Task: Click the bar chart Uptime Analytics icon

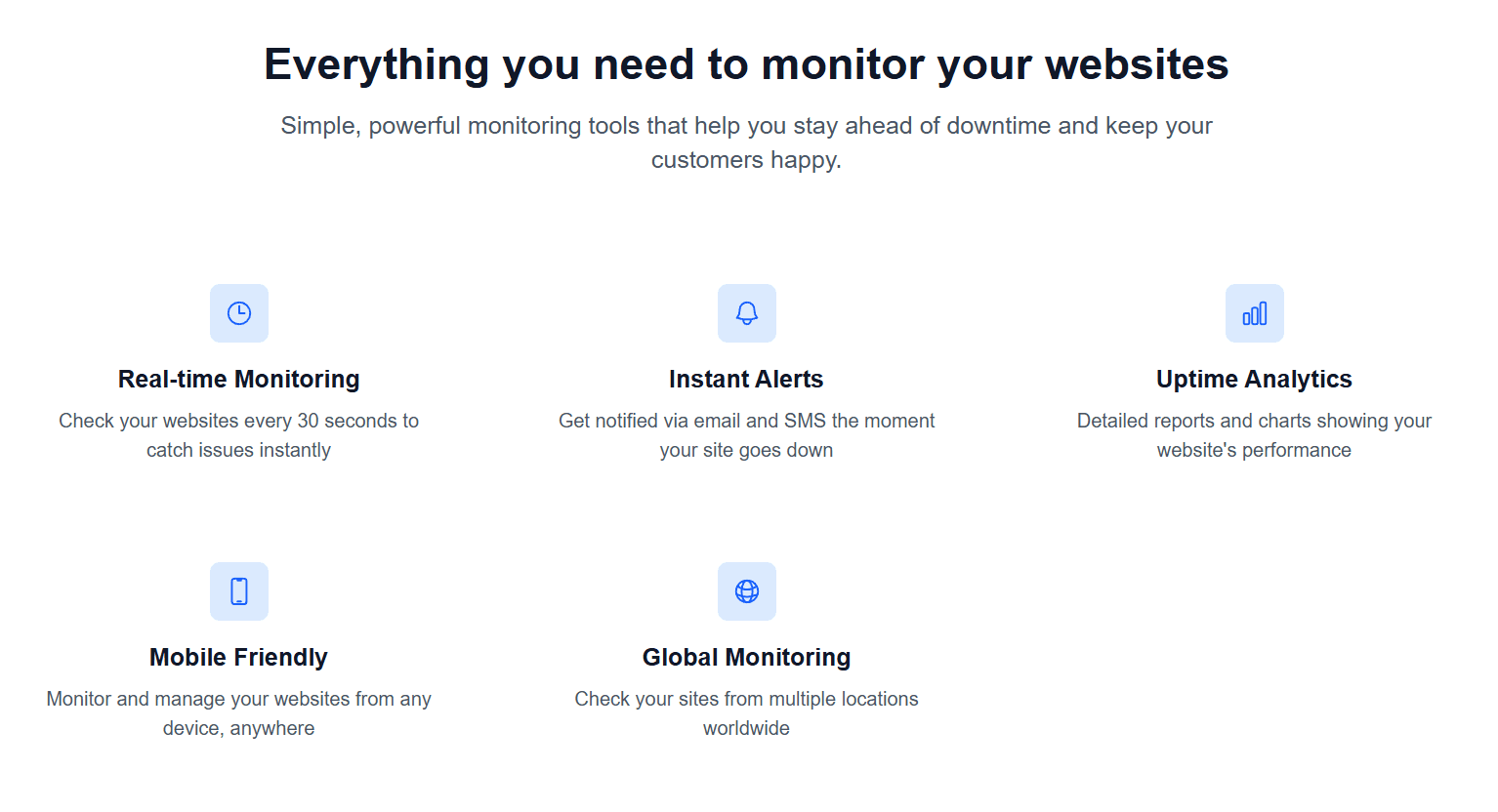Action: pyautogui.click(x=1255, y=313)
